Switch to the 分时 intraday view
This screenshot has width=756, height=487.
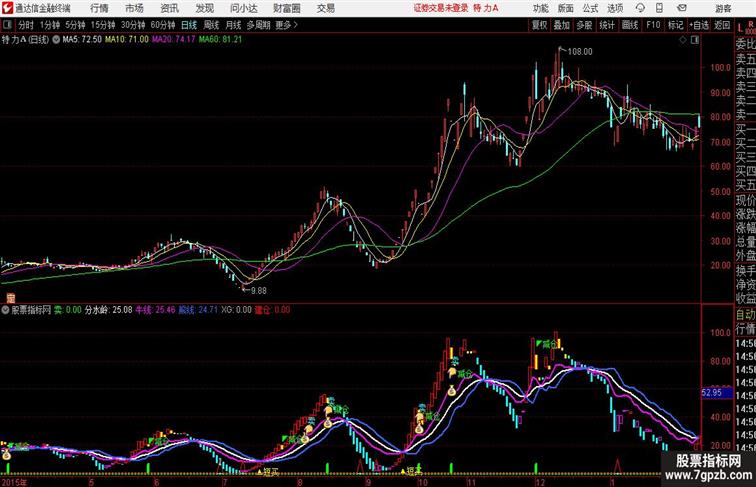click(x=26, y=25)
